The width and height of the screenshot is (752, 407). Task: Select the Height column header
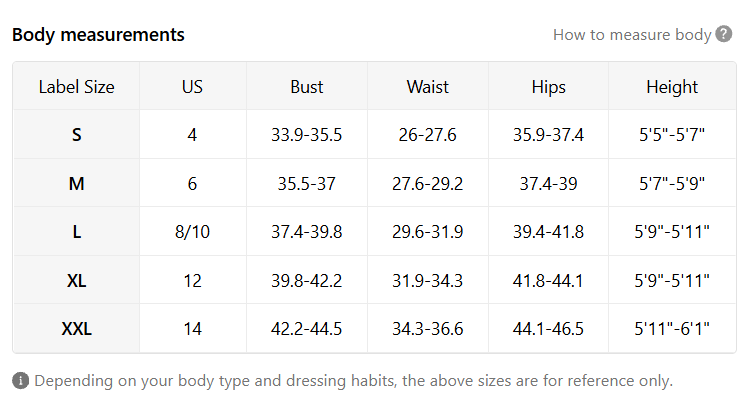click(x=672, y=87)
